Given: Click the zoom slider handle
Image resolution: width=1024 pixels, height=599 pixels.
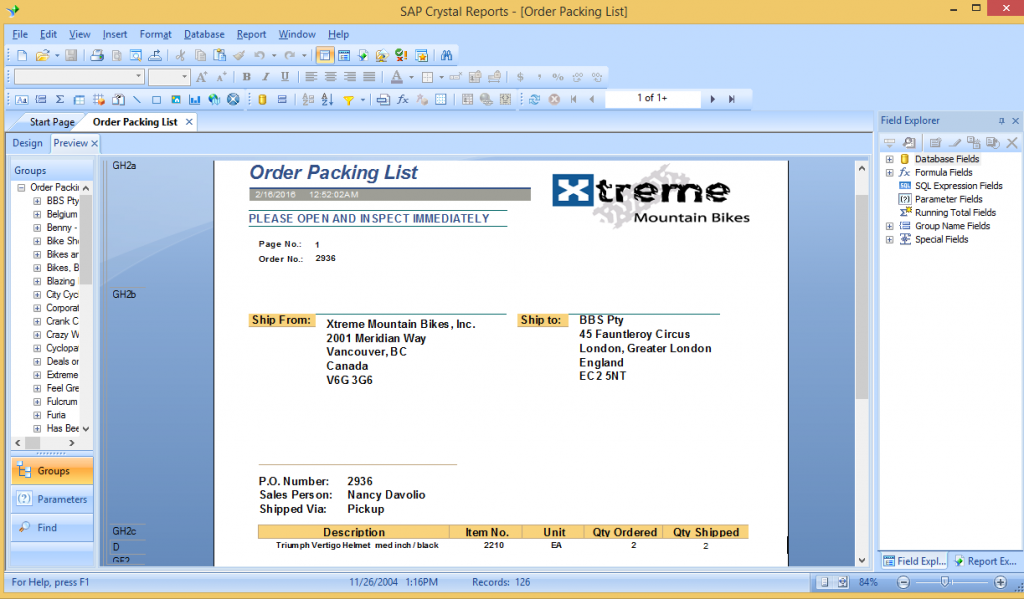Looking at the screenshot, I should (x=944, y=581).
